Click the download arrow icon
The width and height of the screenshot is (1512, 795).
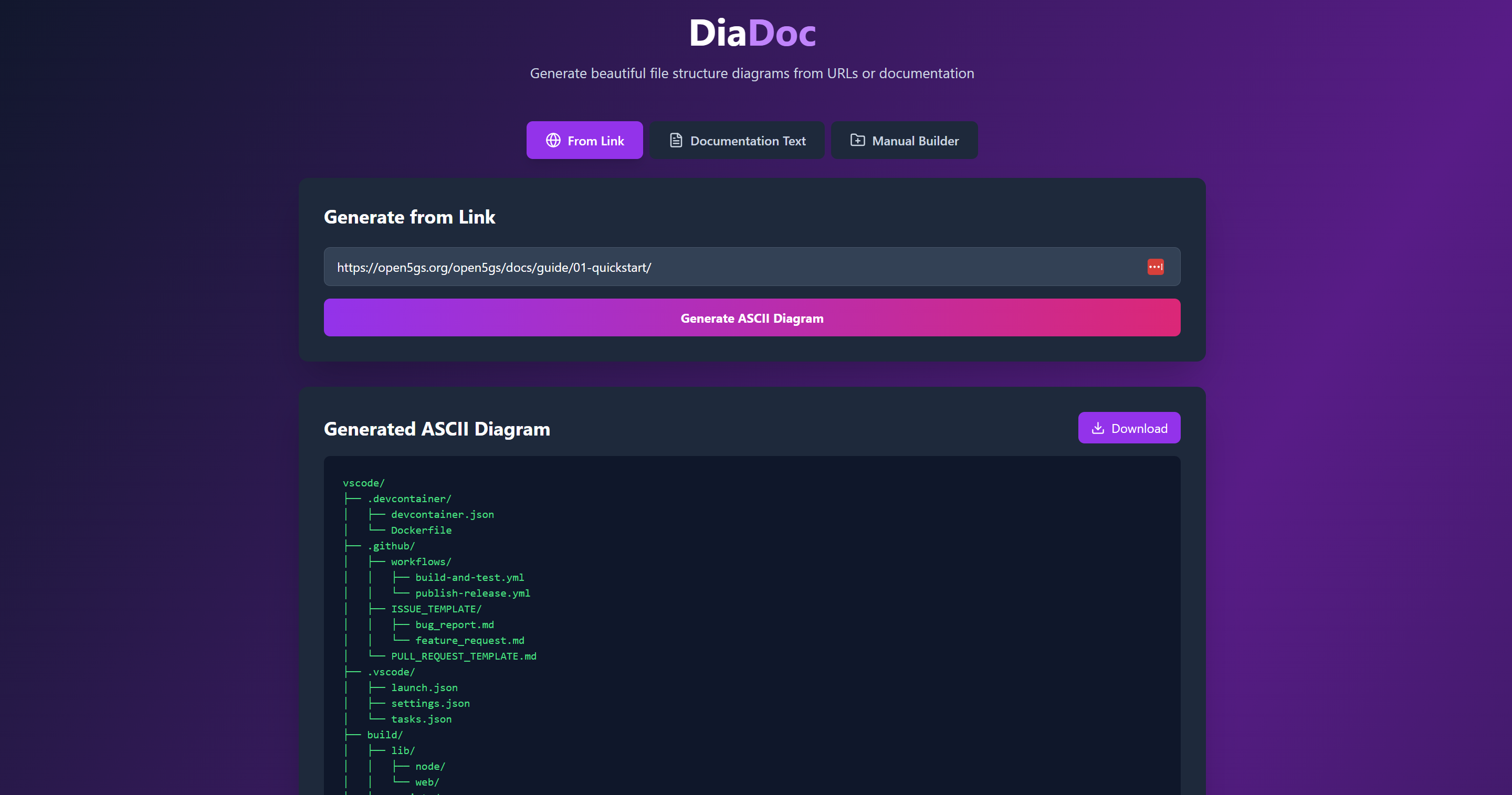pos(1098,428)
